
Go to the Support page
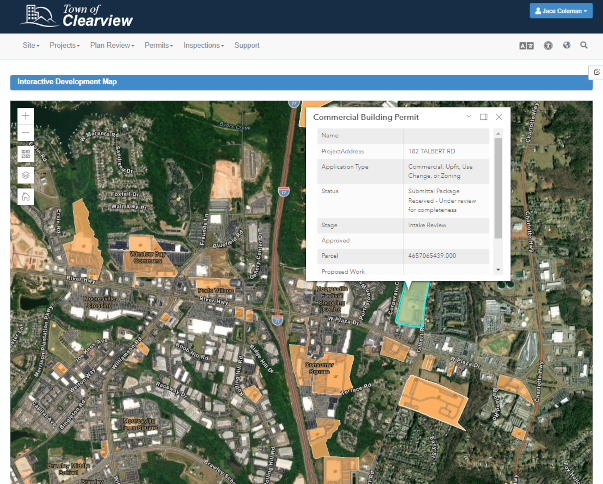pos(247,45)
